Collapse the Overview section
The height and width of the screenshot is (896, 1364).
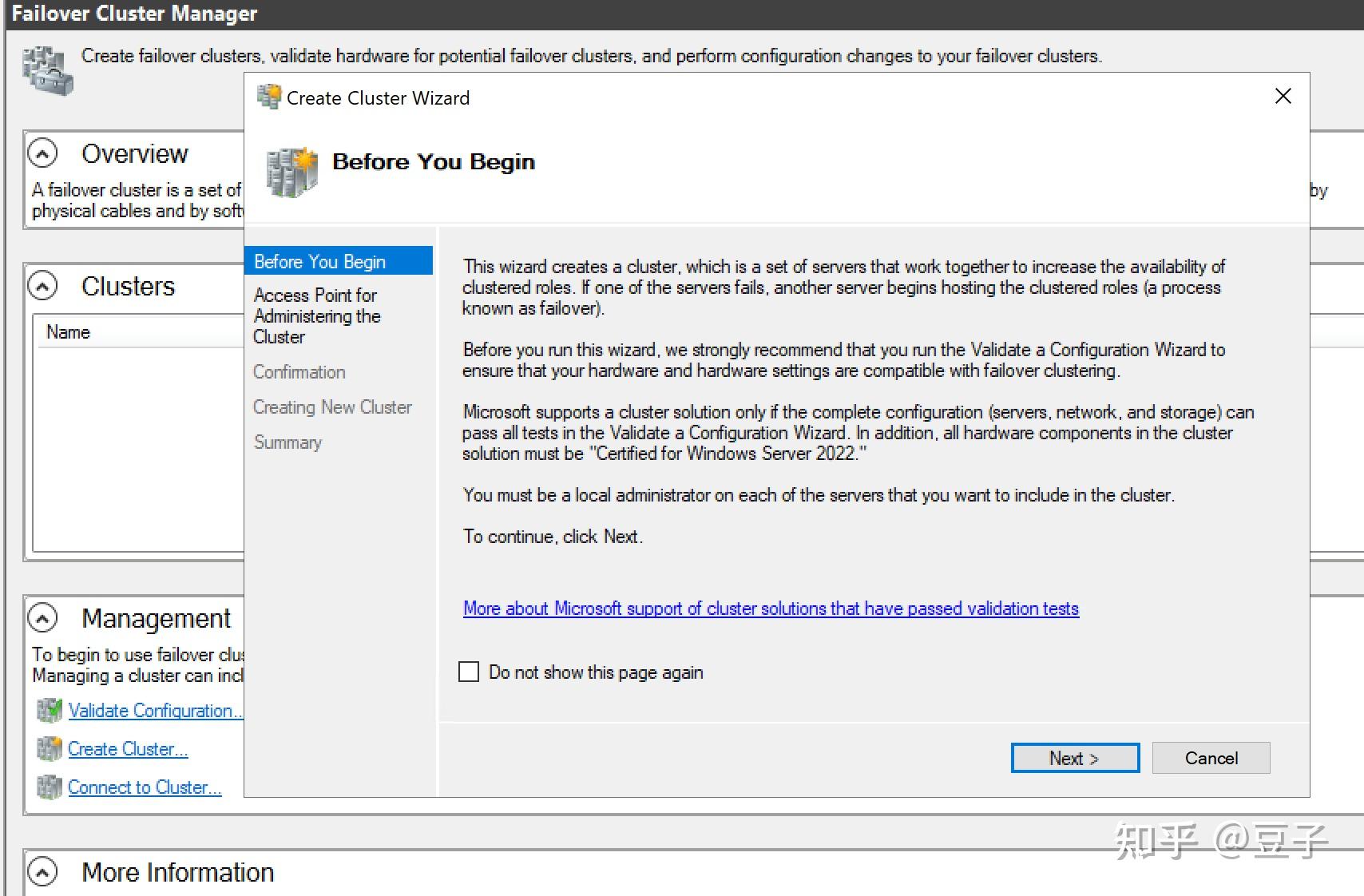[41, 153]
